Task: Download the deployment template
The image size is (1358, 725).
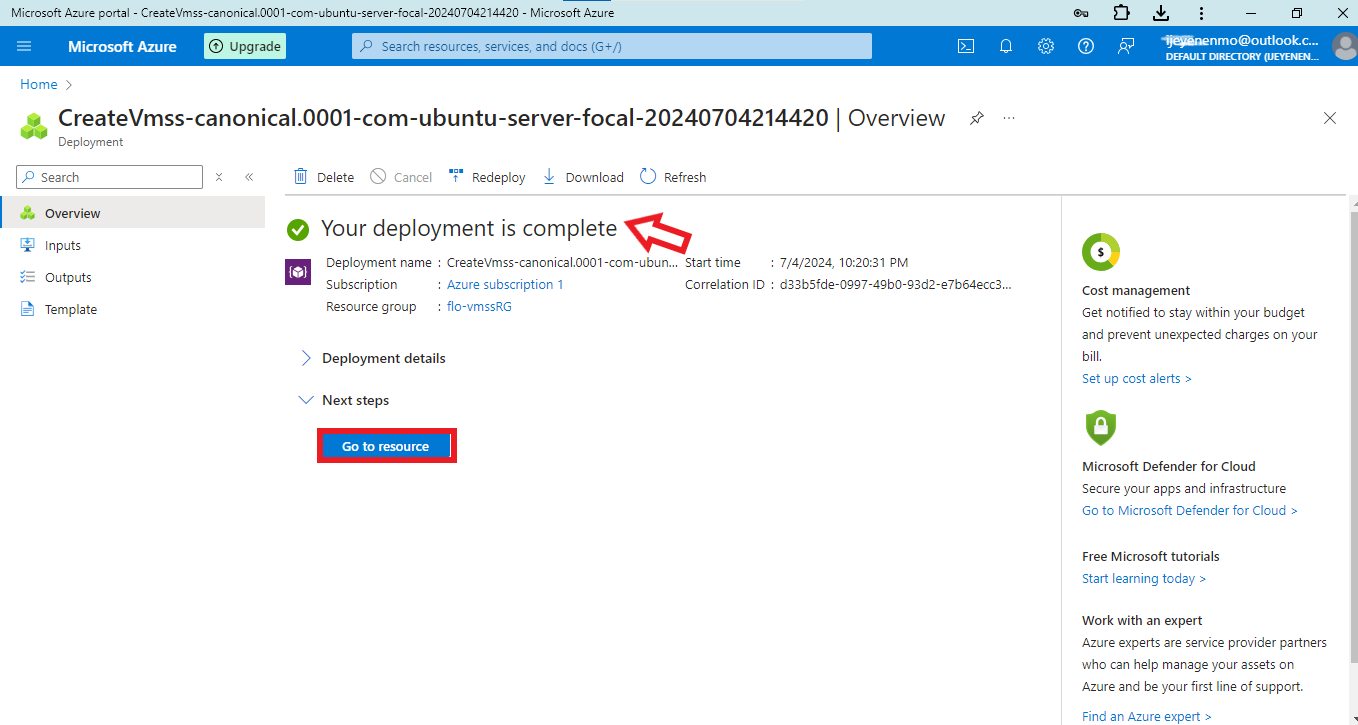Action: pyautogui.click(x=583, y=177)
